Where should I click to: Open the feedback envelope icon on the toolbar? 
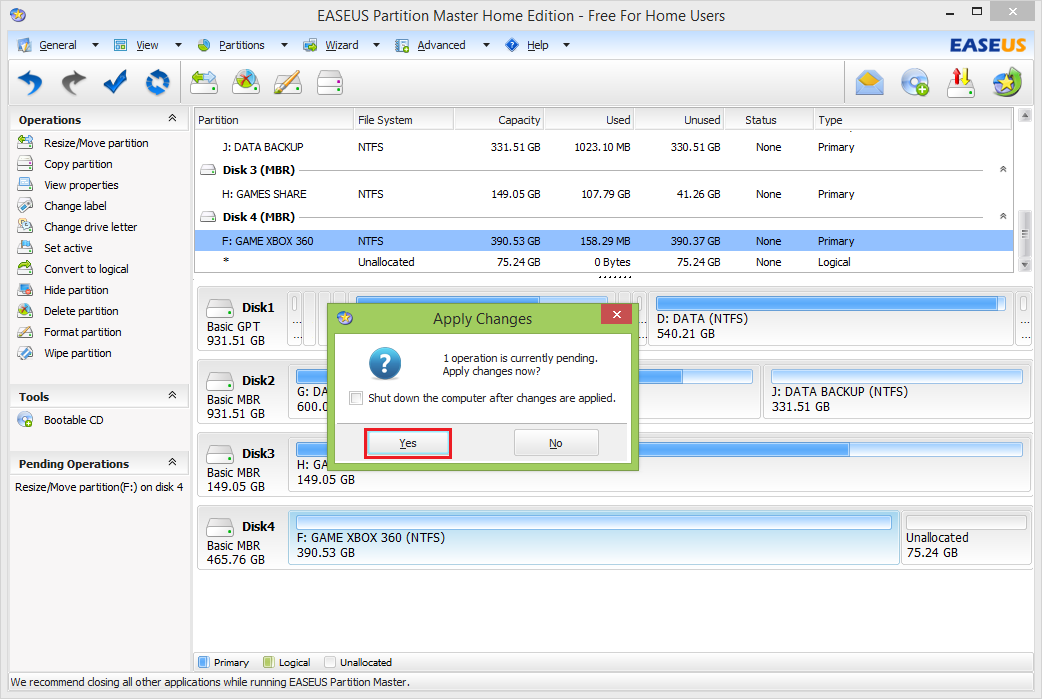pos(869,82)
